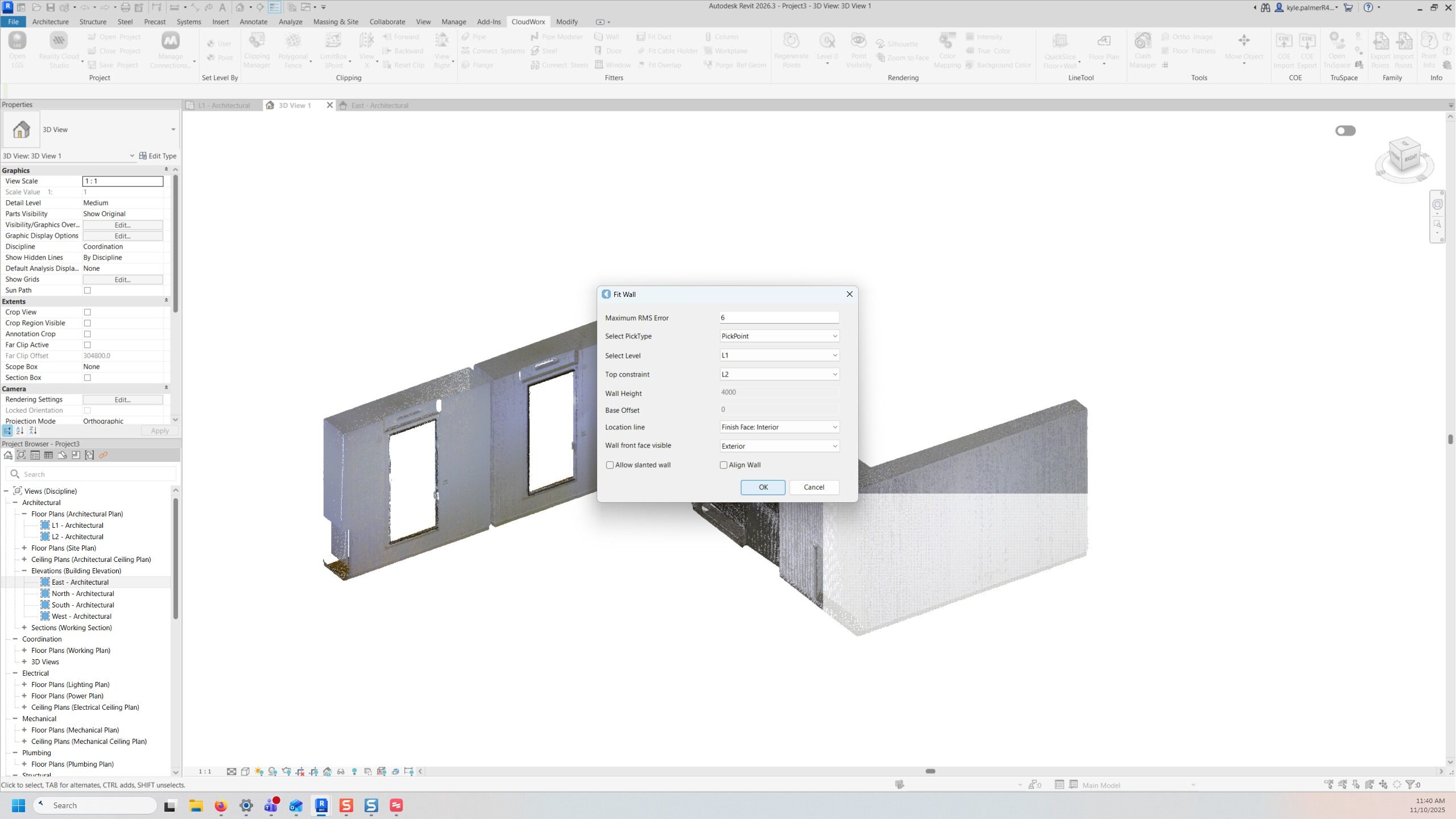Enable the Allow slanted wall checkbox
1456x819 pixels.
[x=610, y=465]
